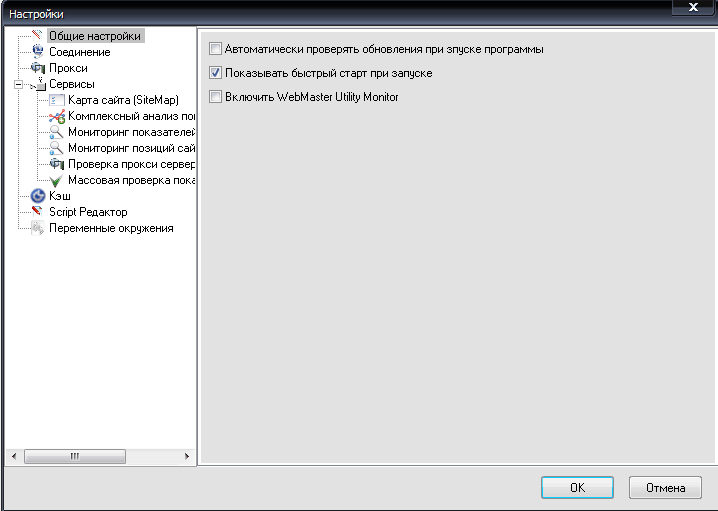718x511 pixels.
Task: Enable WebMaster Utility Monitor checkbox
Action: pos(215,97)
